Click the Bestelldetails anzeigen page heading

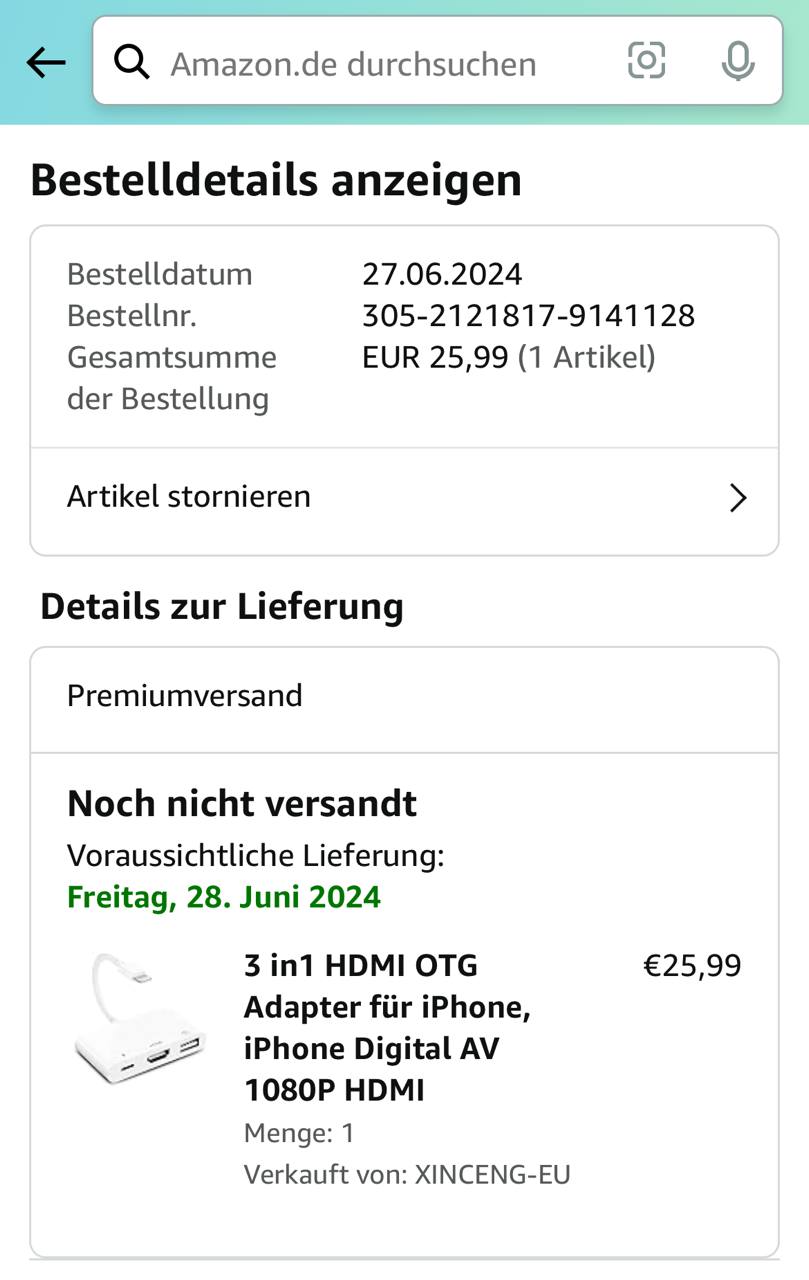(x=276, y=181)
